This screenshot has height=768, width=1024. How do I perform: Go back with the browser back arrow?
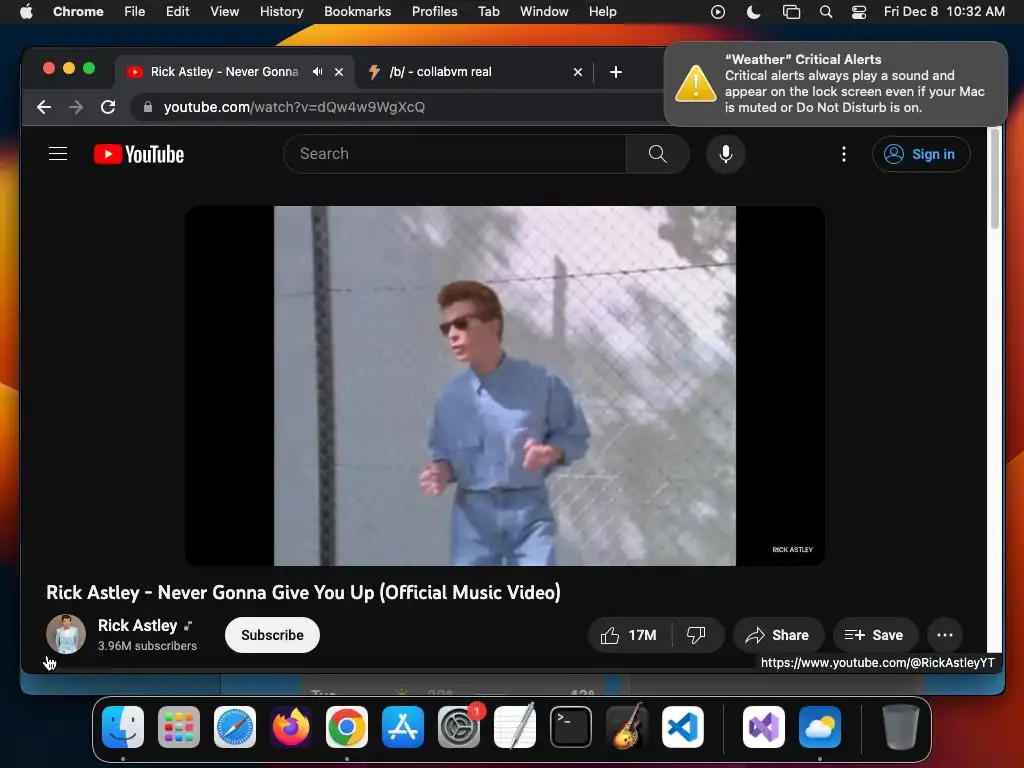[44, 107]
